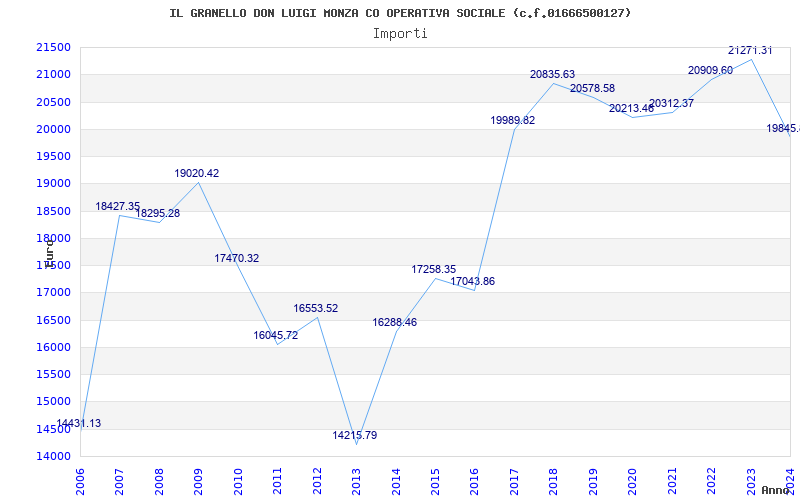Select the data label 17470.32
Image resolution: width=800 pixels, height=500 pixels.
(x=236, y=259)
